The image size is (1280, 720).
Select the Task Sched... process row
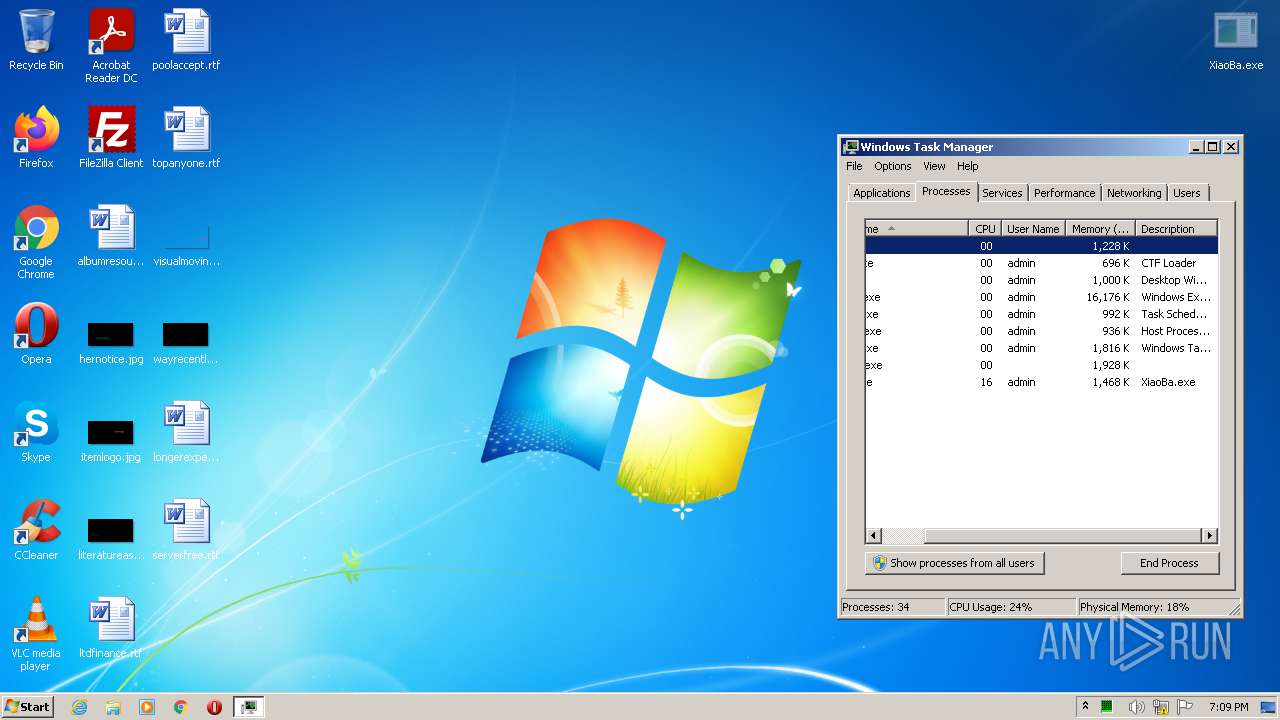pos(1041,314)
